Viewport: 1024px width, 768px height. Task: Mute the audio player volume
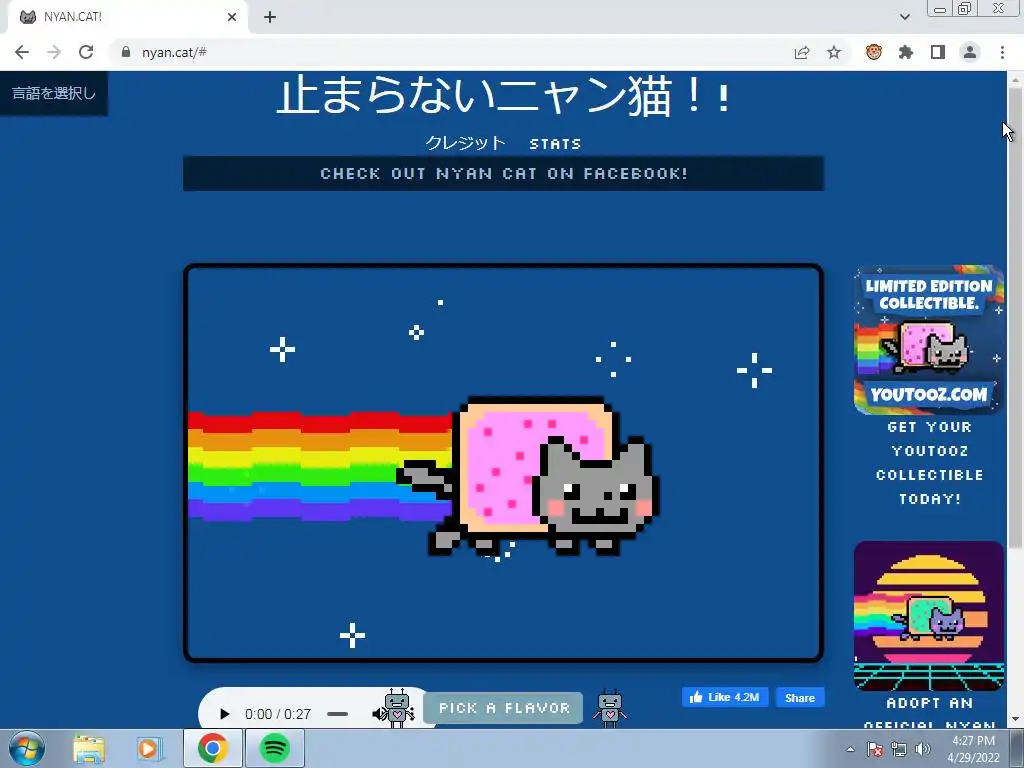(379, 714)
